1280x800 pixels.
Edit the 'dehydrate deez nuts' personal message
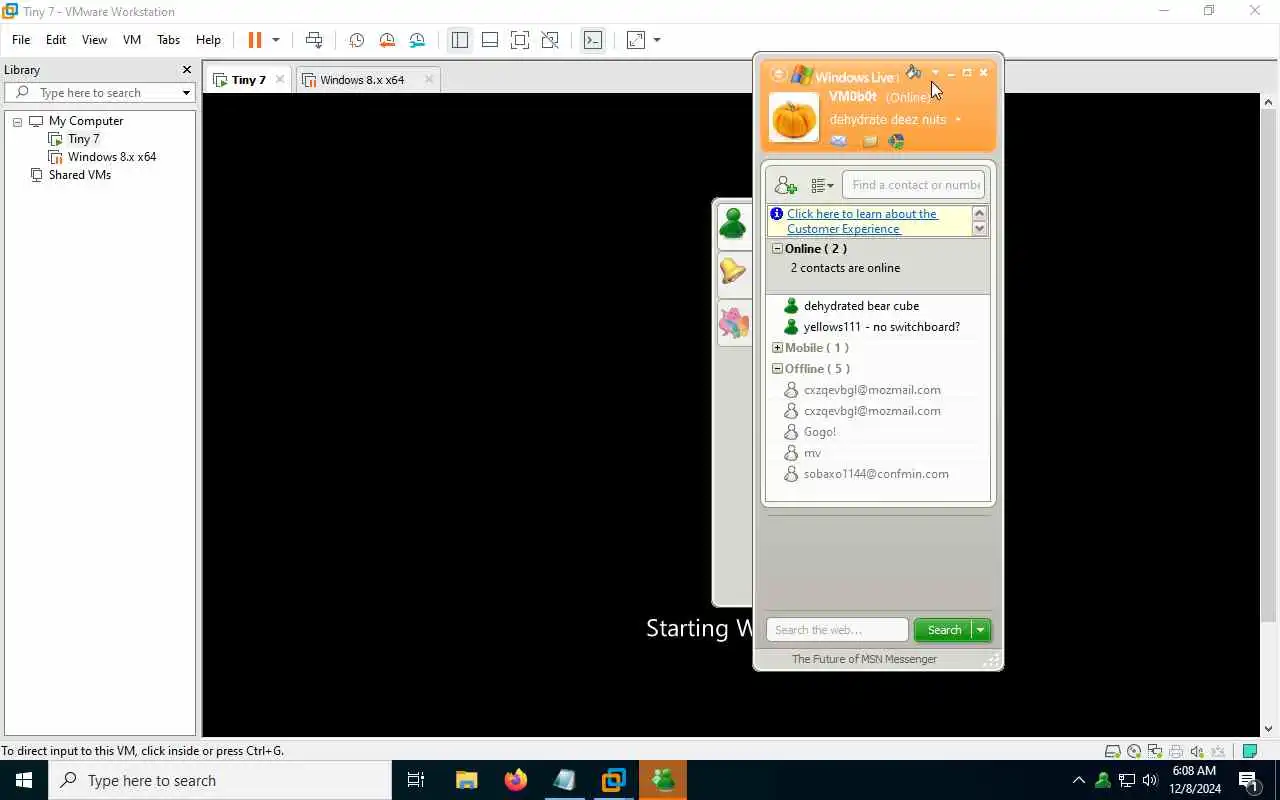[888, 119]
